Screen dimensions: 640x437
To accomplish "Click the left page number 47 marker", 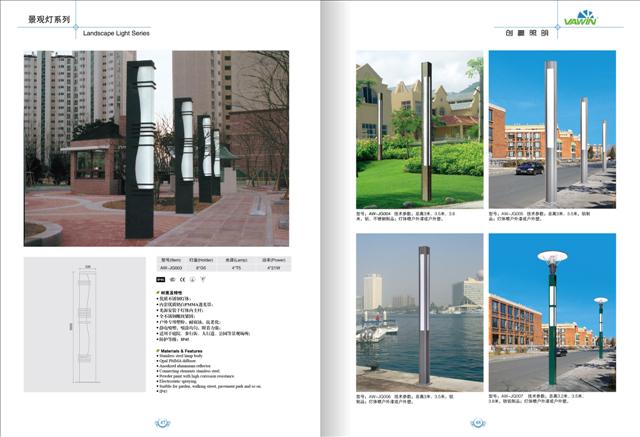I will coord(160,423).
